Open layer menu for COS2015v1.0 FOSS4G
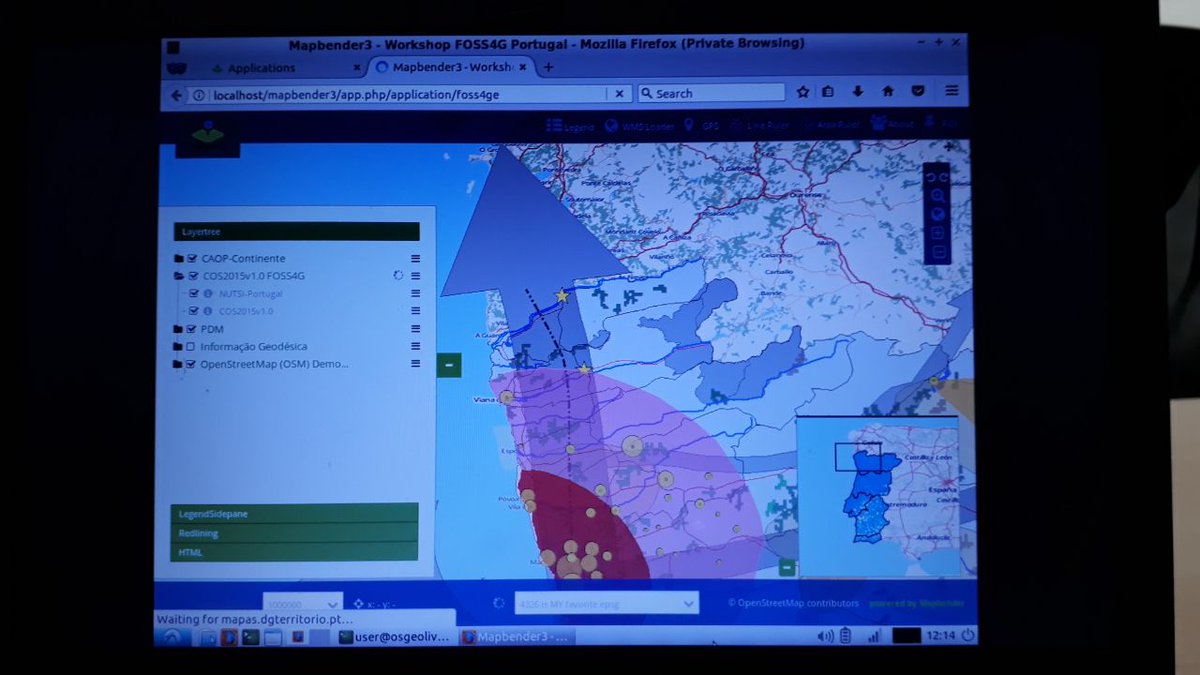Image resolution: width=1200 pixels, height=675 pixels. point(415,276)
